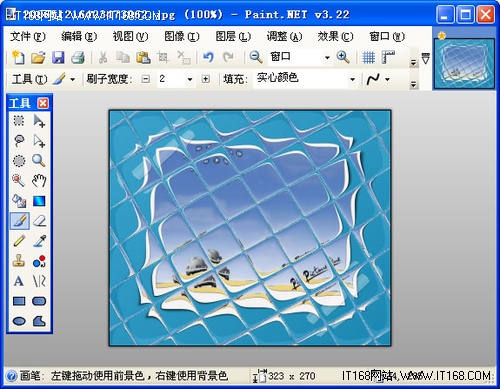Increase brush width with plus button
The height and width of the screenshot is (389, 500).
tap(206, 79)
